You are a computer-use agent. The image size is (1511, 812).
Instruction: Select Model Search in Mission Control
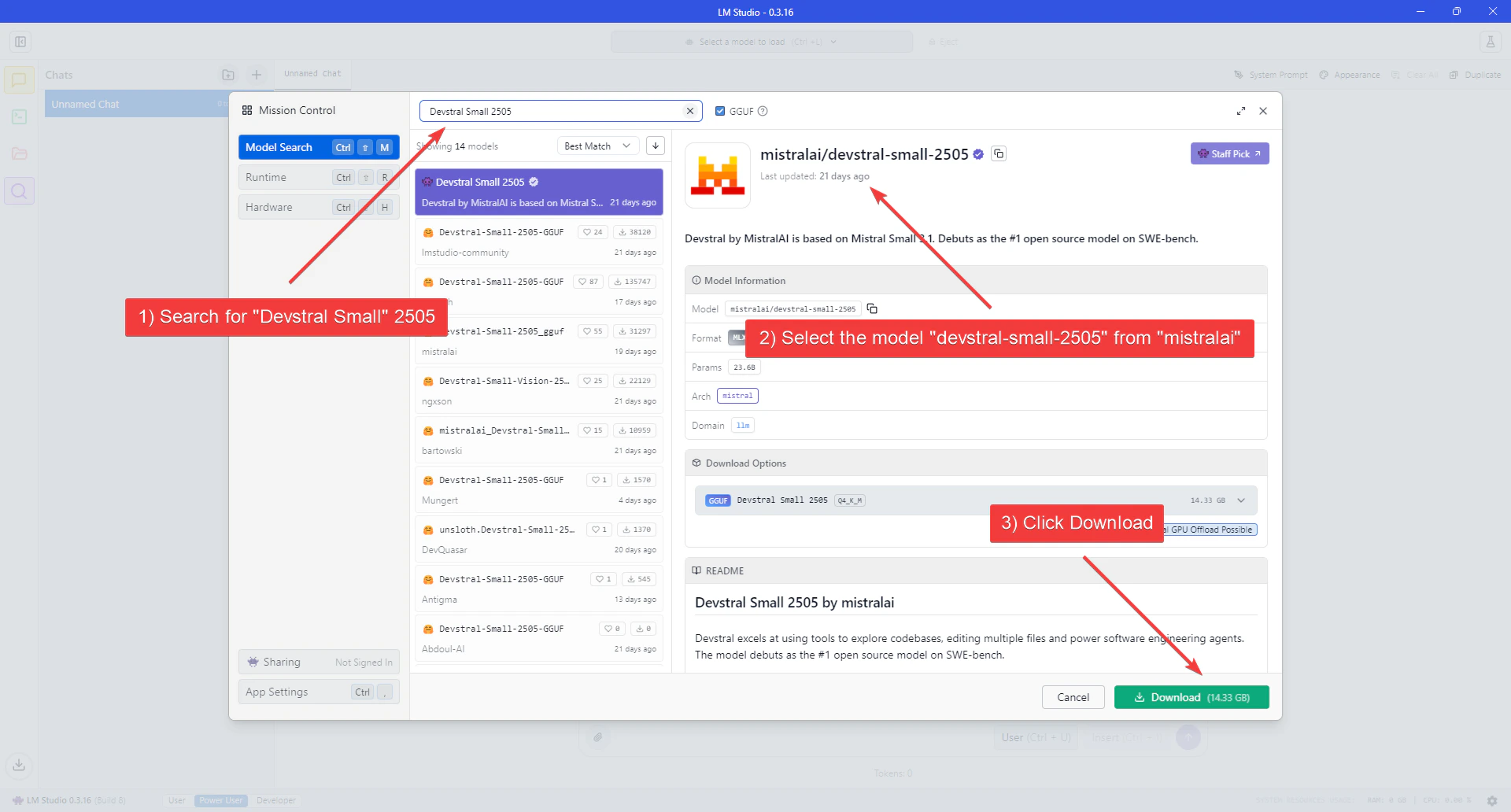click(319, 147)
